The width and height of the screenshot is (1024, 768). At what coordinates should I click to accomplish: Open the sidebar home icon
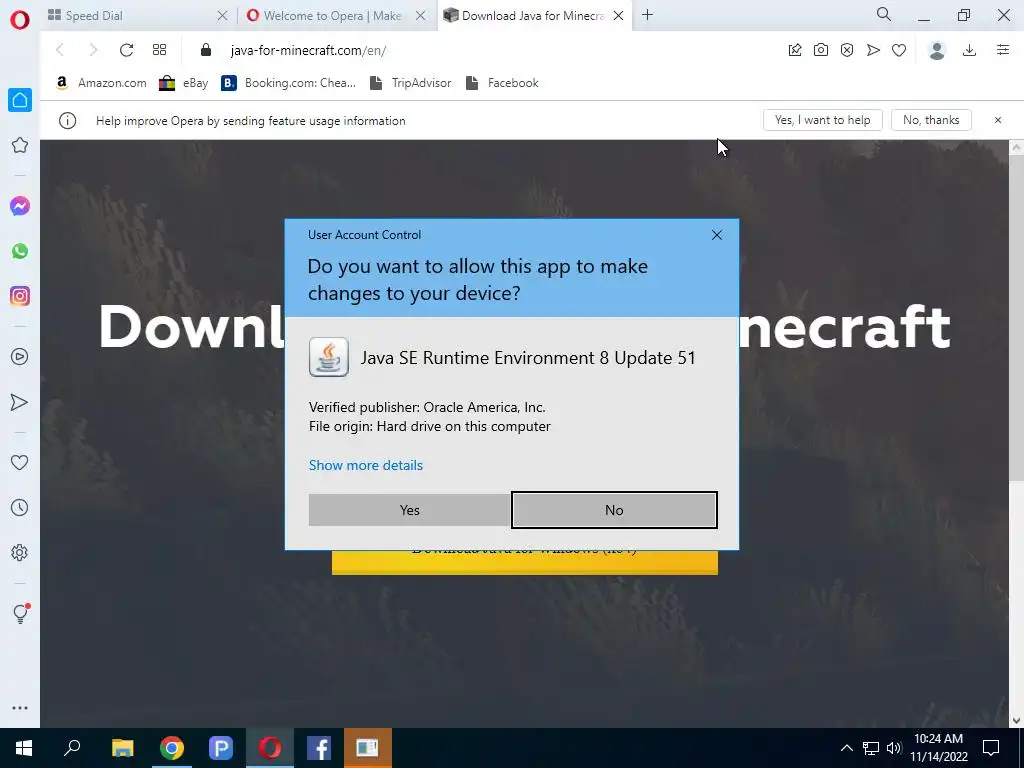[20, 100]
